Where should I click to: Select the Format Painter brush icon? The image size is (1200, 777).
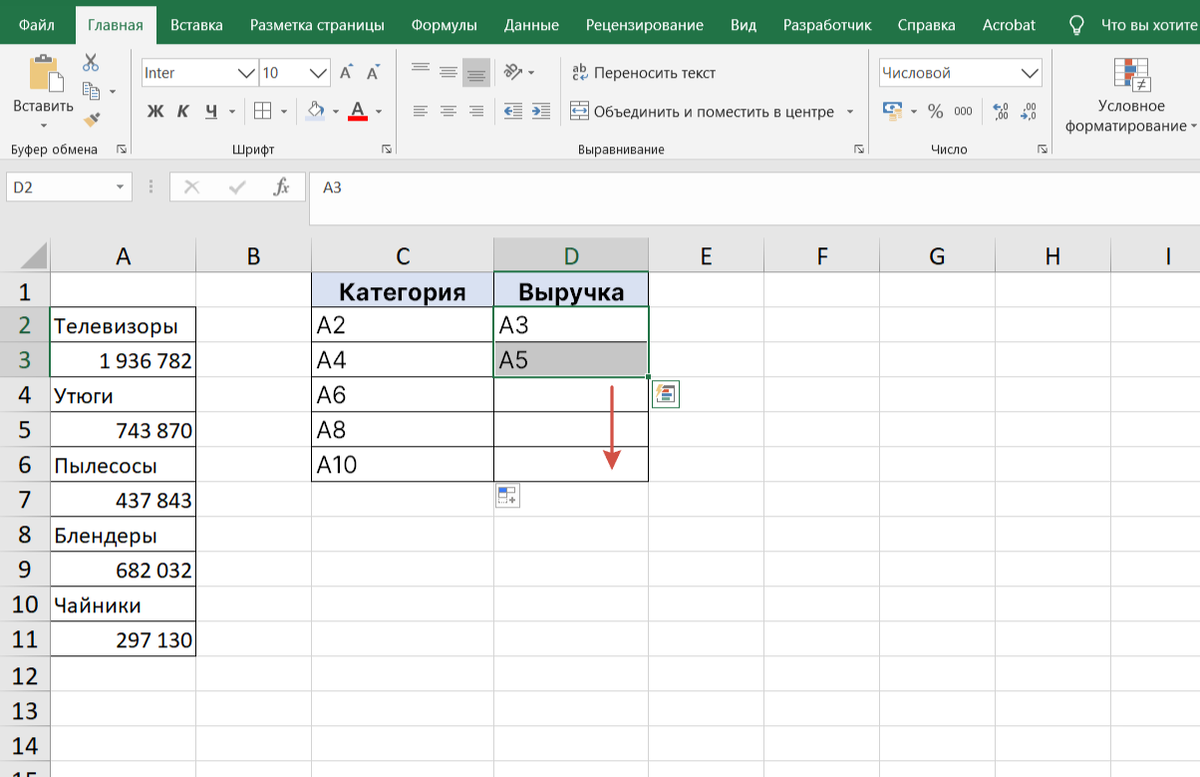(91, 119)
